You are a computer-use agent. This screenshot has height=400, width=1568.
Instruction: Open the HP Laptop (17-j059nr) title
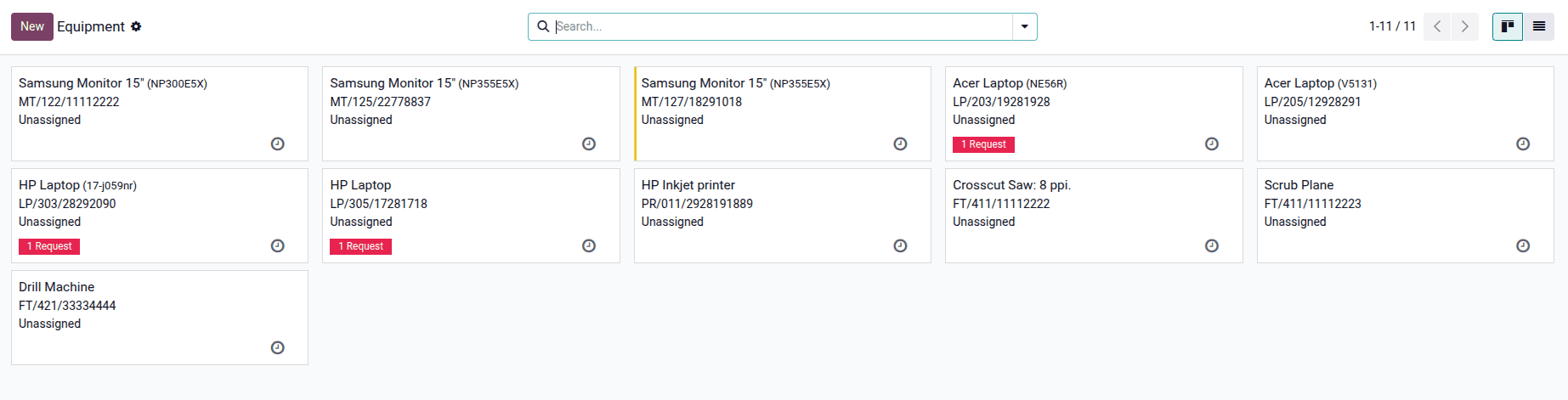77,185
